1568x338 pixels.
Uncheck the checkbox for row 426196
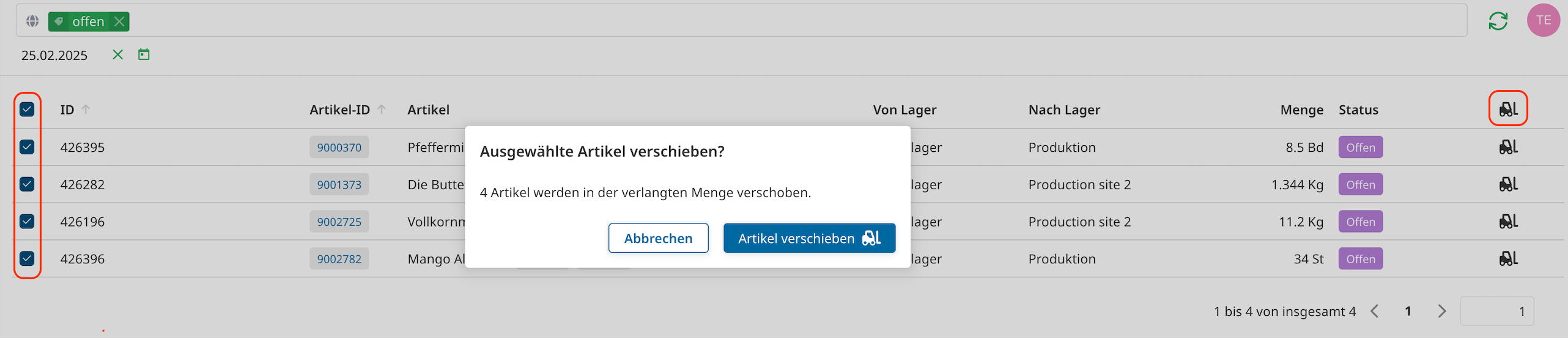point(27,221)
